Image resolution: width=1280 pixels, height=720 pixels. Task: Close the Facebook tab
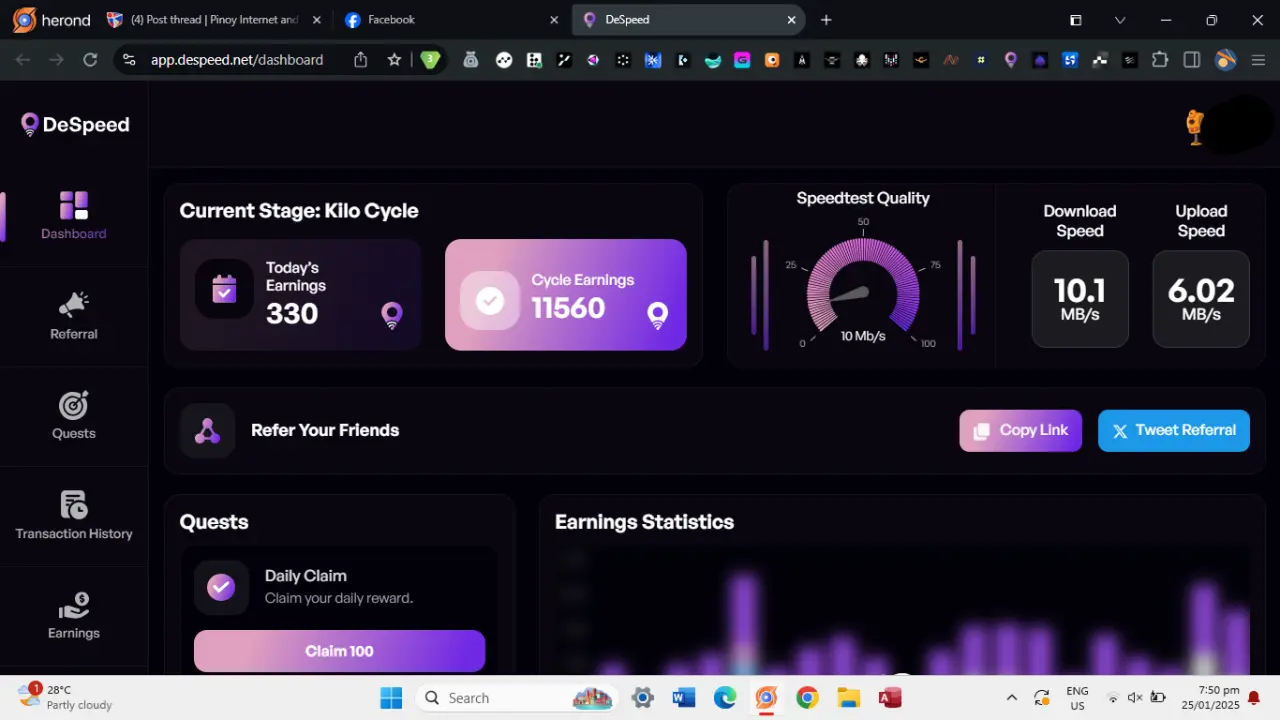(x=555, y=20)
